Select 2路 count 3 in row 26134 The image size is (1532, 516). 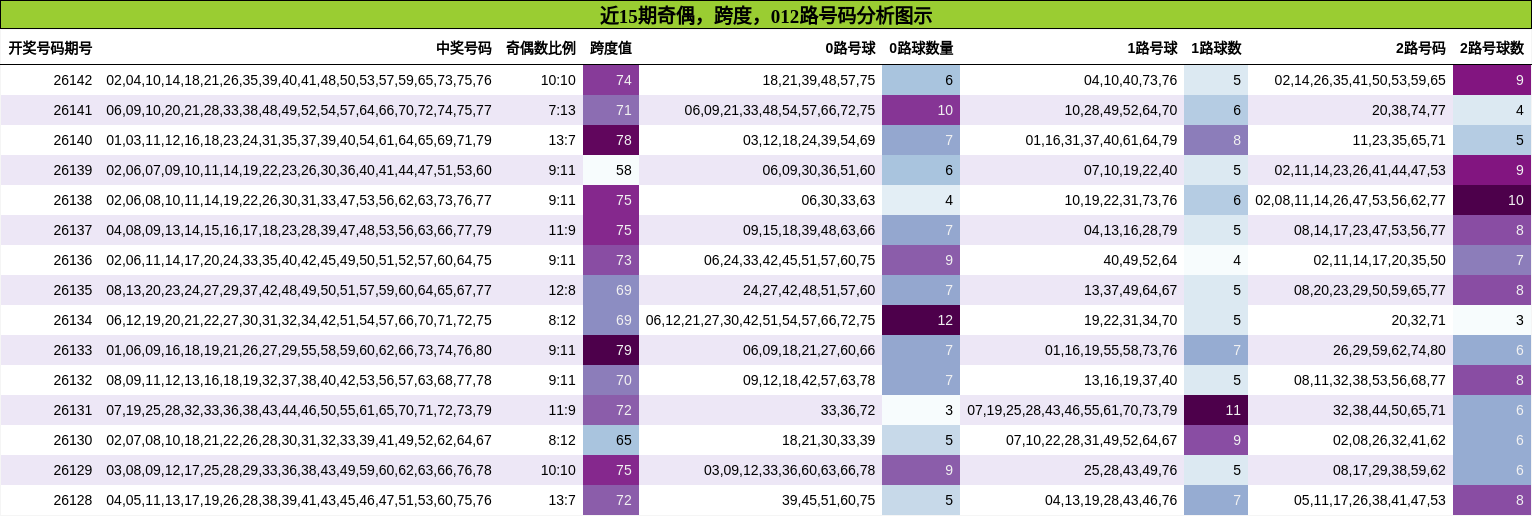point(1492,320)
